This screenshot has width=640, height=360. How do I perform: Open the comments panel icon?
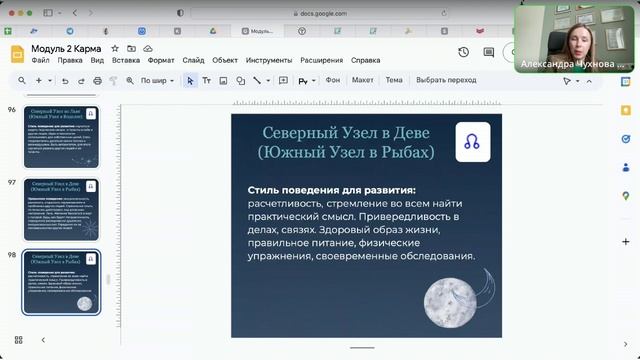tap(489, 52)
